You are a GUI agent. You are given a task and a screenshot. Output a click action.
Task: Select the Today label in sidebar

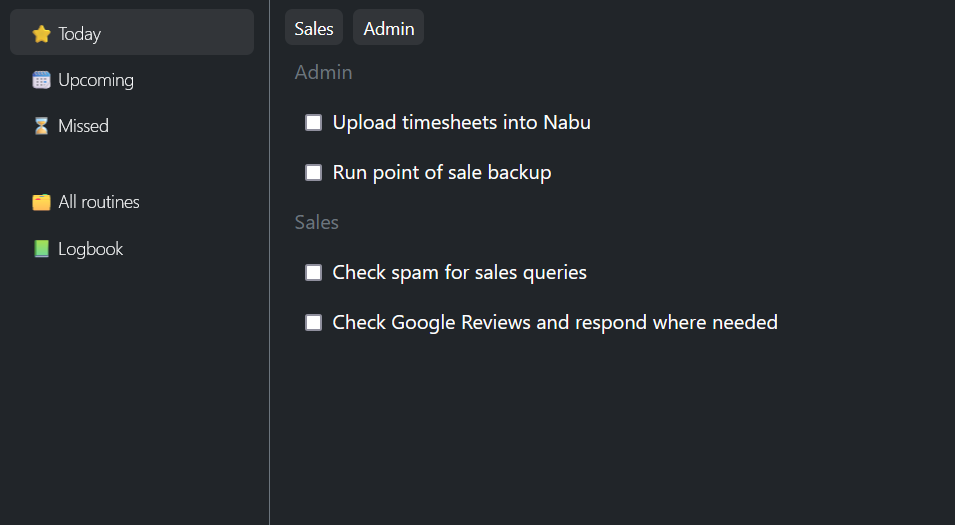click(80, 34)
